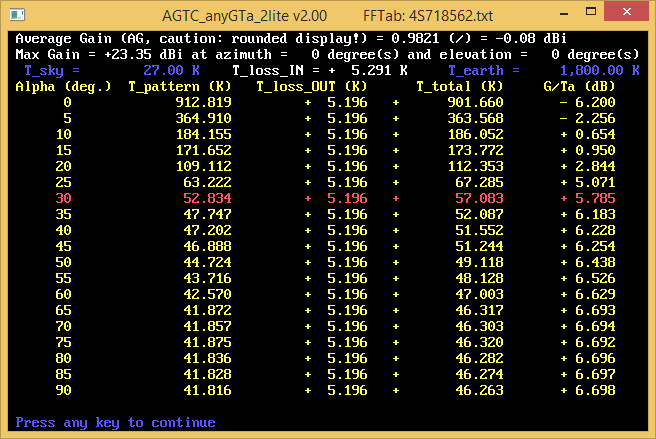Select T_pattern value 171.652

click(203, 150)
